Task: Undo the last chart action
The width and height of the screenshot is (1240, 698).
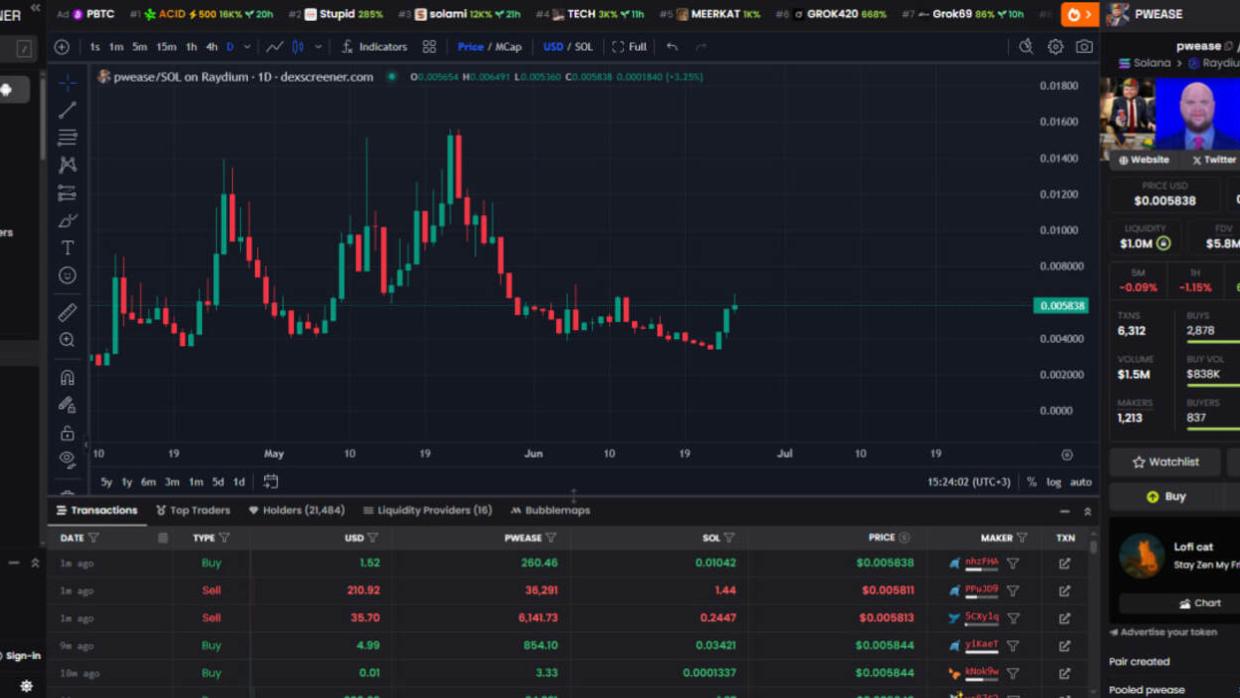Action: pos(672,47)
